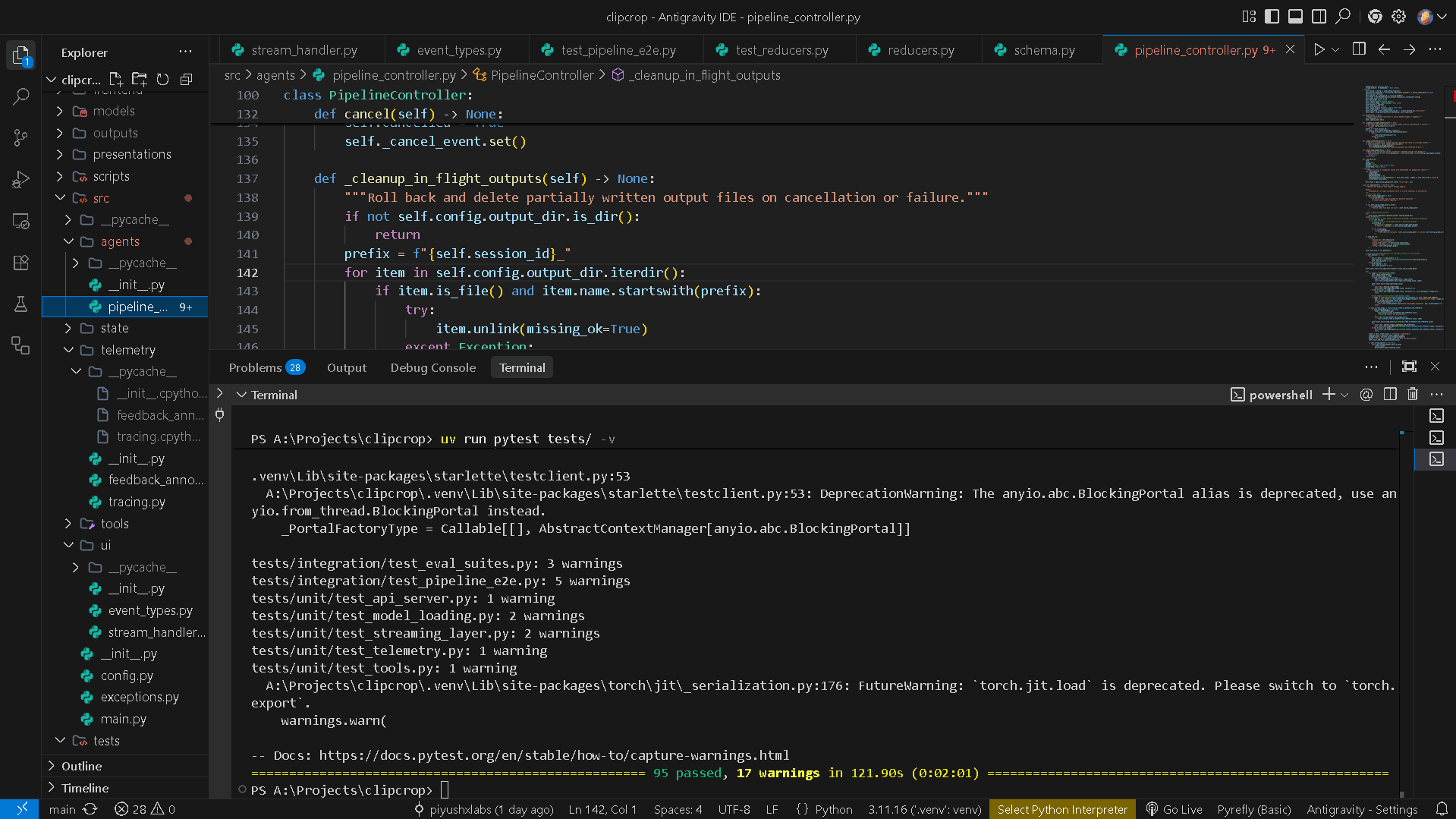Collapse all folders in Explorer
1456x819 pixels.
click(x=186, y=79)
